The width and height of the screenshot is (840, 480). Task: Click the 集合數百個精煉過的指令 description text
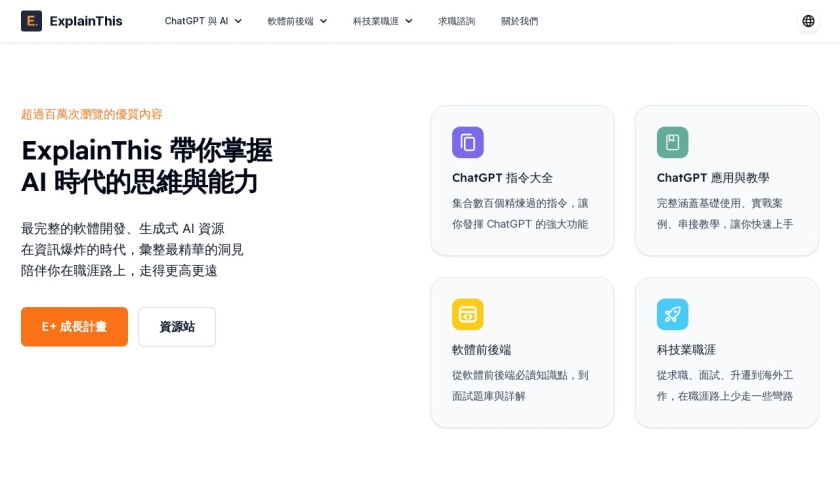coord(520,214)
